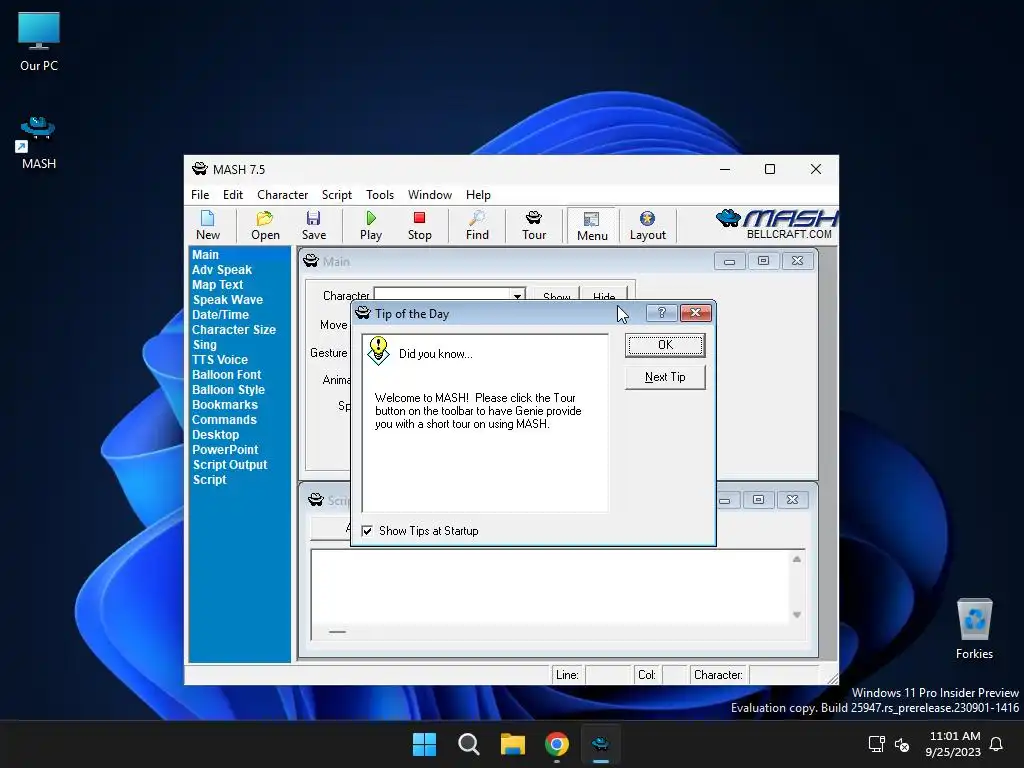Open taskbar Search
Viewport: 1024px width, 768px height.
point(468,744)
